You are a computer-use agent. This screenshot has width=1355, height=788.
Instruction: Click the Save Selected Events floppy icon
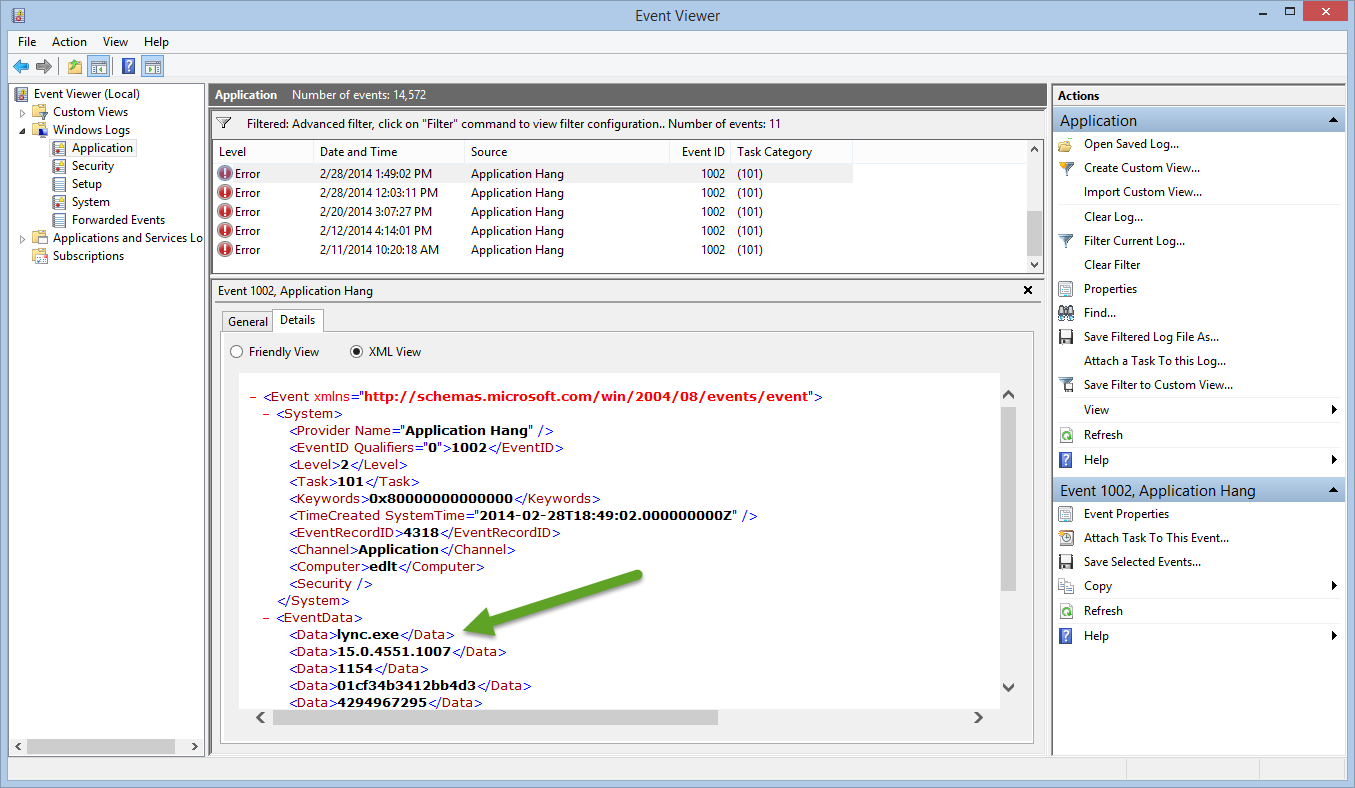[x=1066, y=562]
